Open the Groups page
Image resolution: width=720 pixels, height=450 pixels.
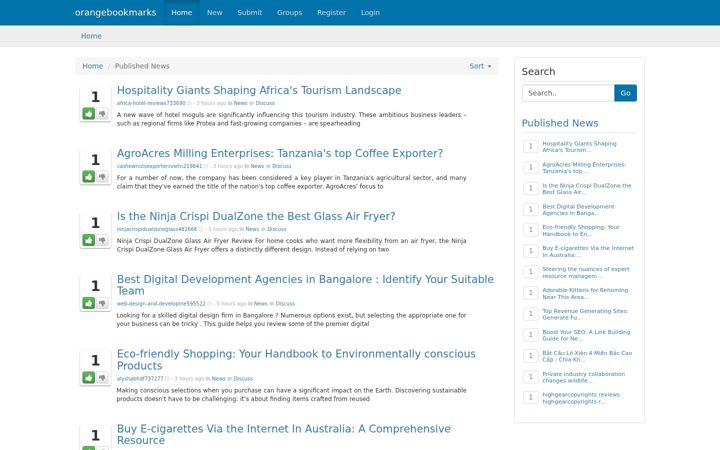tap(289, 12)
